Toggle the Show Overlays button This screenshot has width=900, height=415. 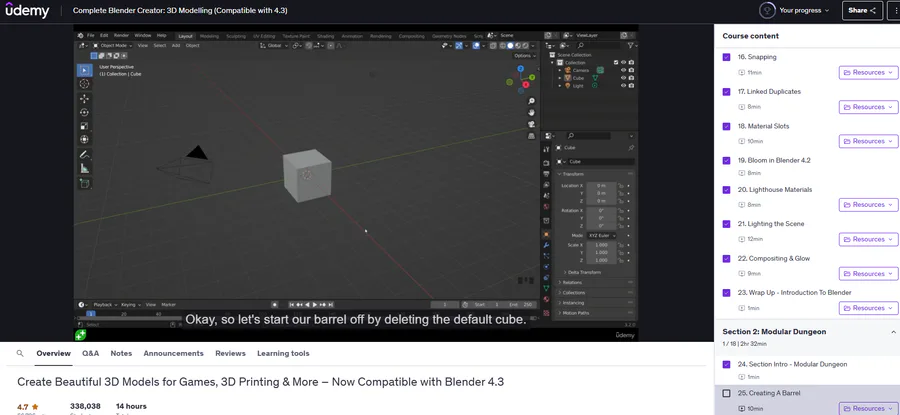(476, 45)
